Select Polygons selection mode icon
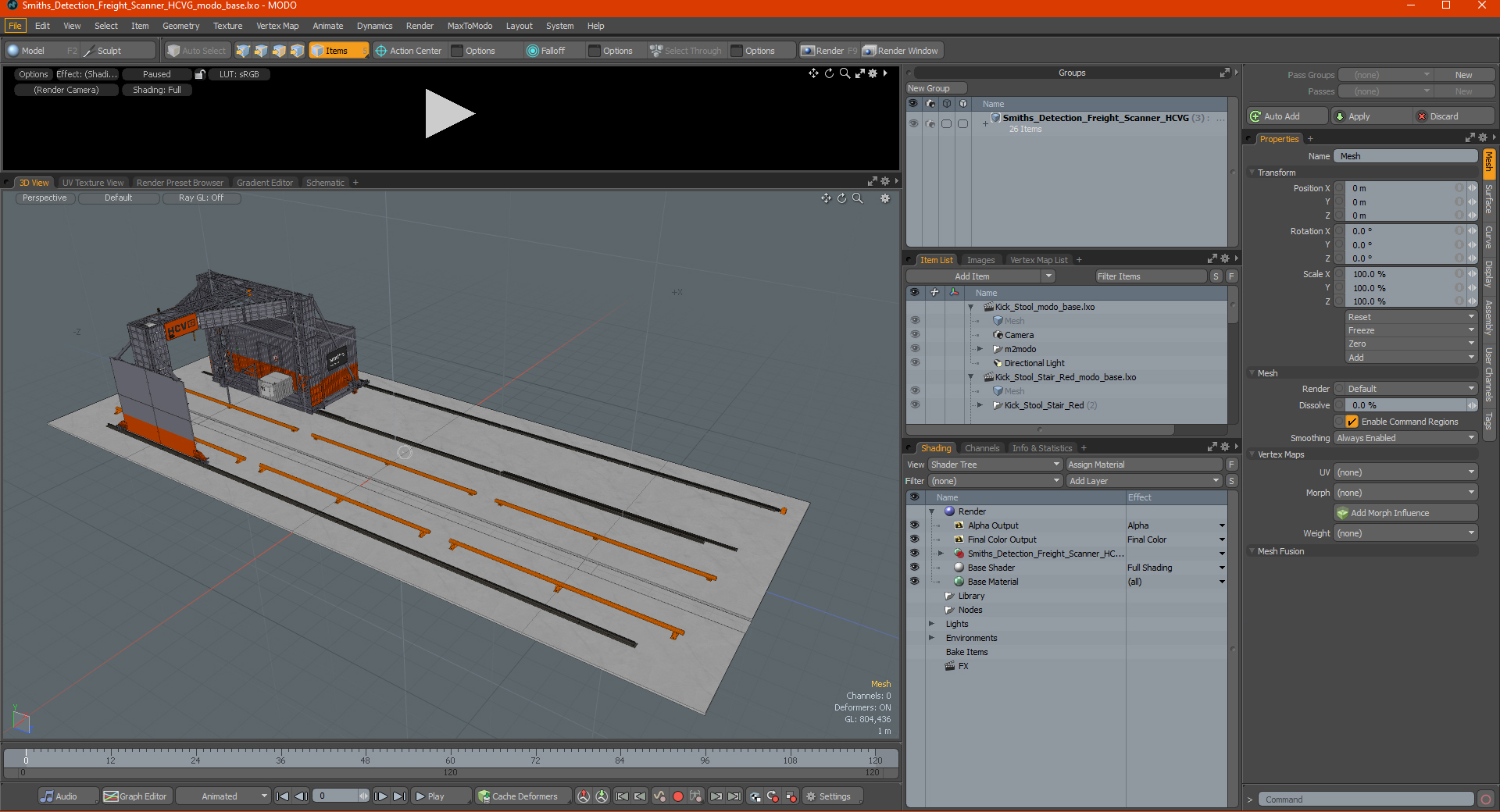Image resolution: width=1500 pixels, height=812 pixels. pos(279,51)
